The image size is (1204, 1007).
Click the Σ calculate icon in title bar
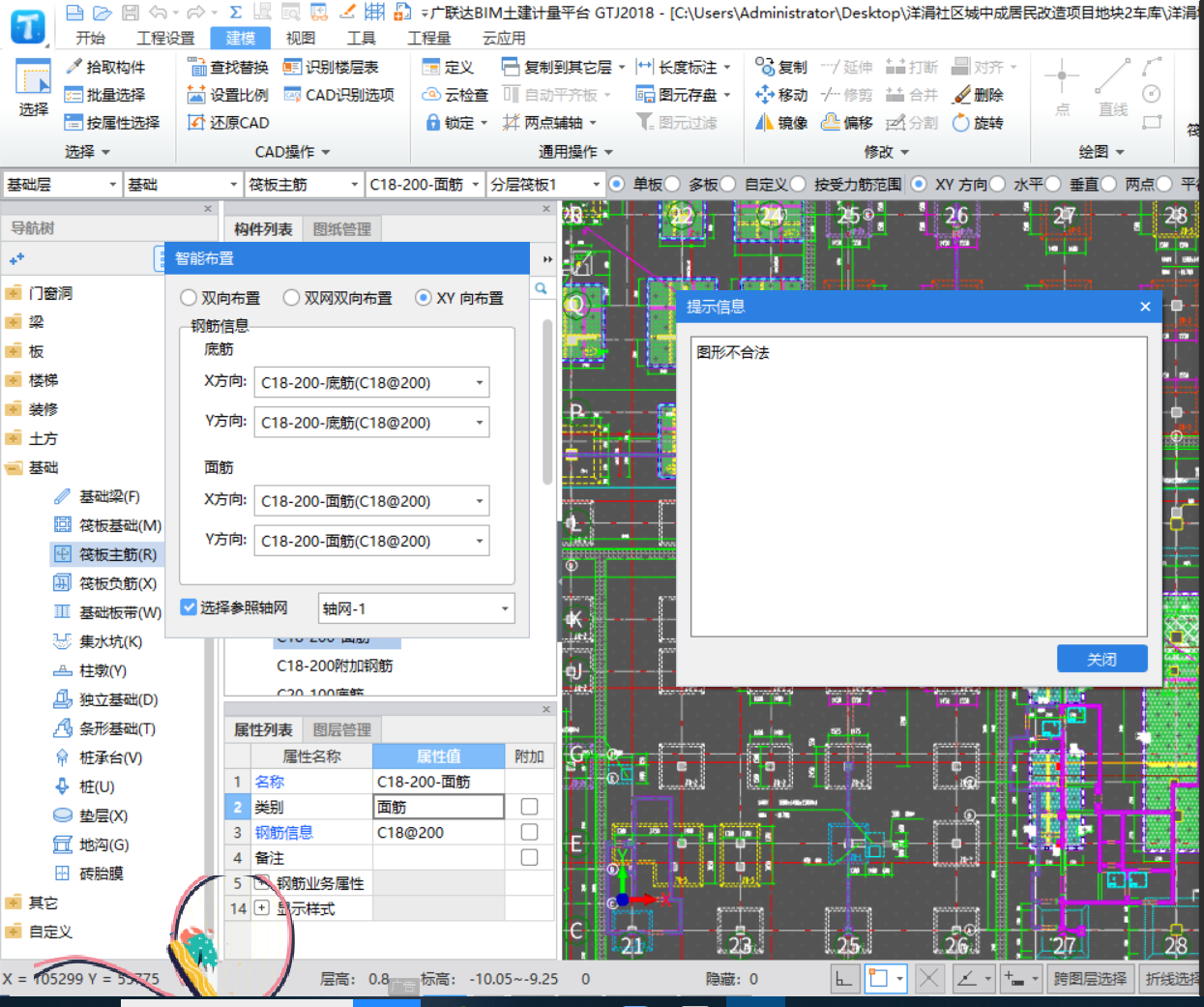tap(235, 13)
